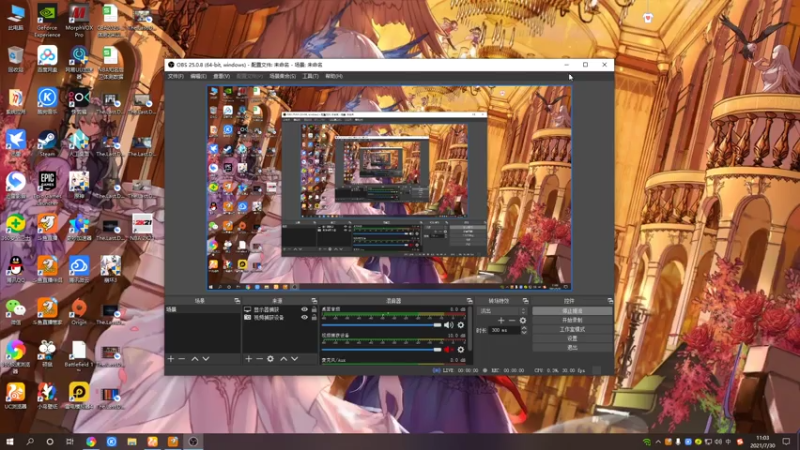Open Windows Start menu
Image resolution: width=800 pixels, height=450 pixels.
tap(10, 441)
